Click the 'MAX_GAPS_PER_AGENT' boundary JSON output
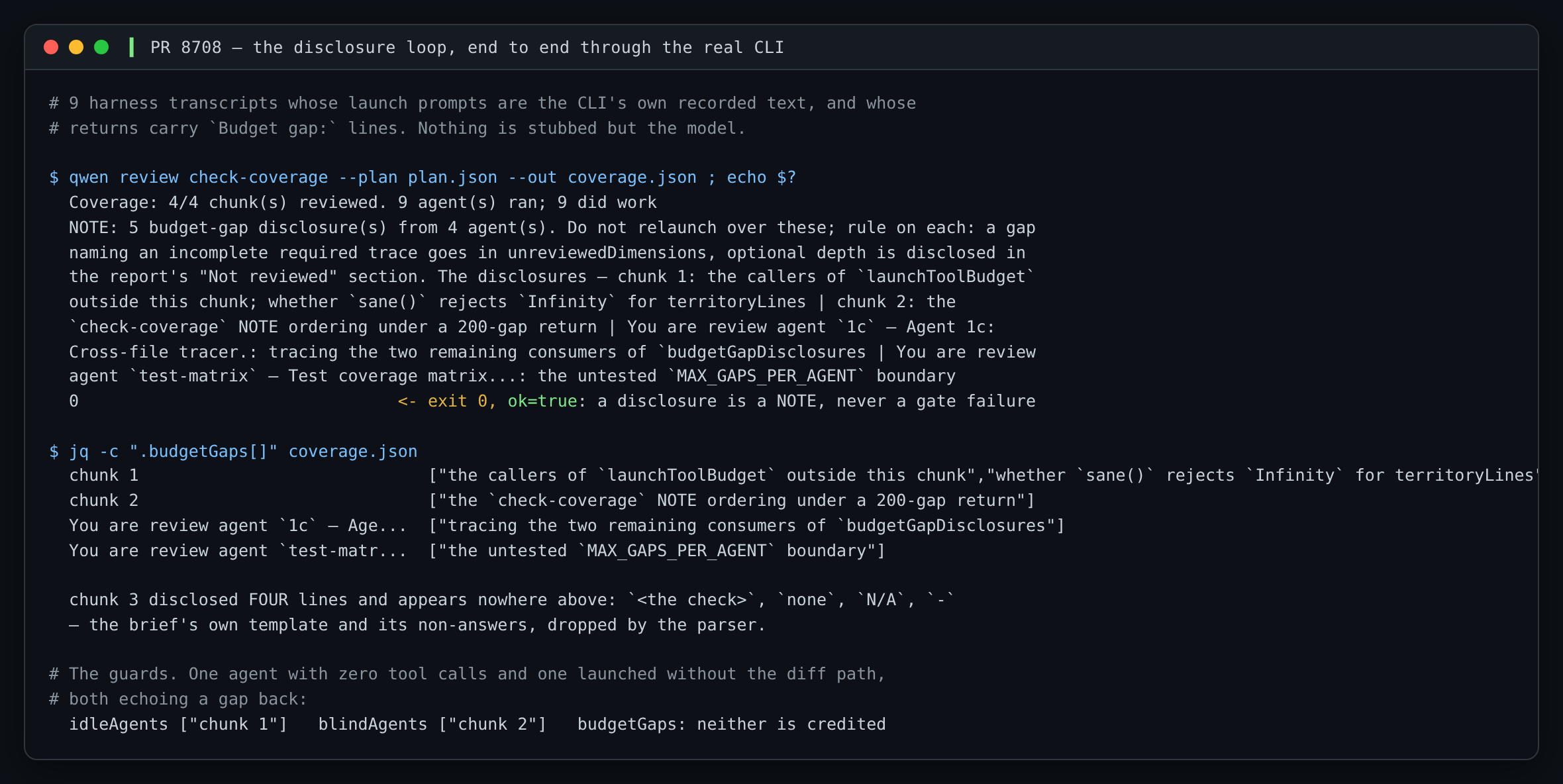Viewport: 1563px width, 784px height. (x=657, y=551)
